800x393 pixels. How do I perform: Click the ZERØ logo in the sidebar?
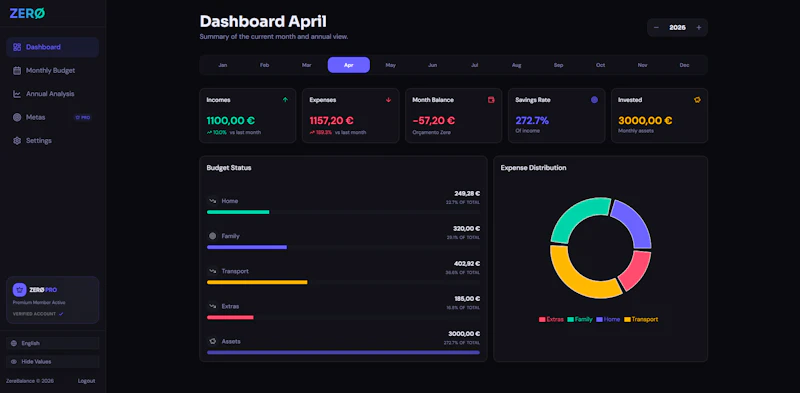[x=27, y=14]
